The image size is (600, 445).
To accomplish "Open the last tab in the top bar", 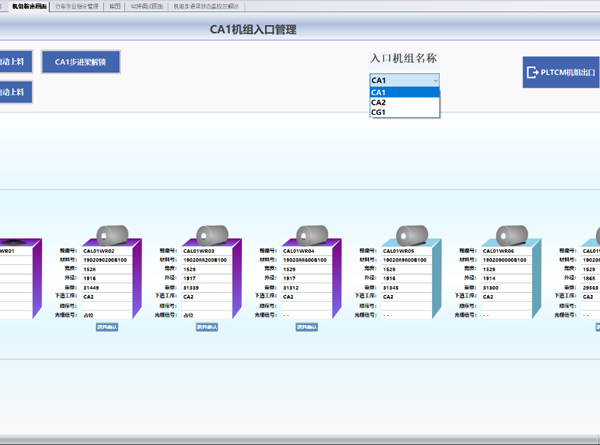I will [206, 6].
